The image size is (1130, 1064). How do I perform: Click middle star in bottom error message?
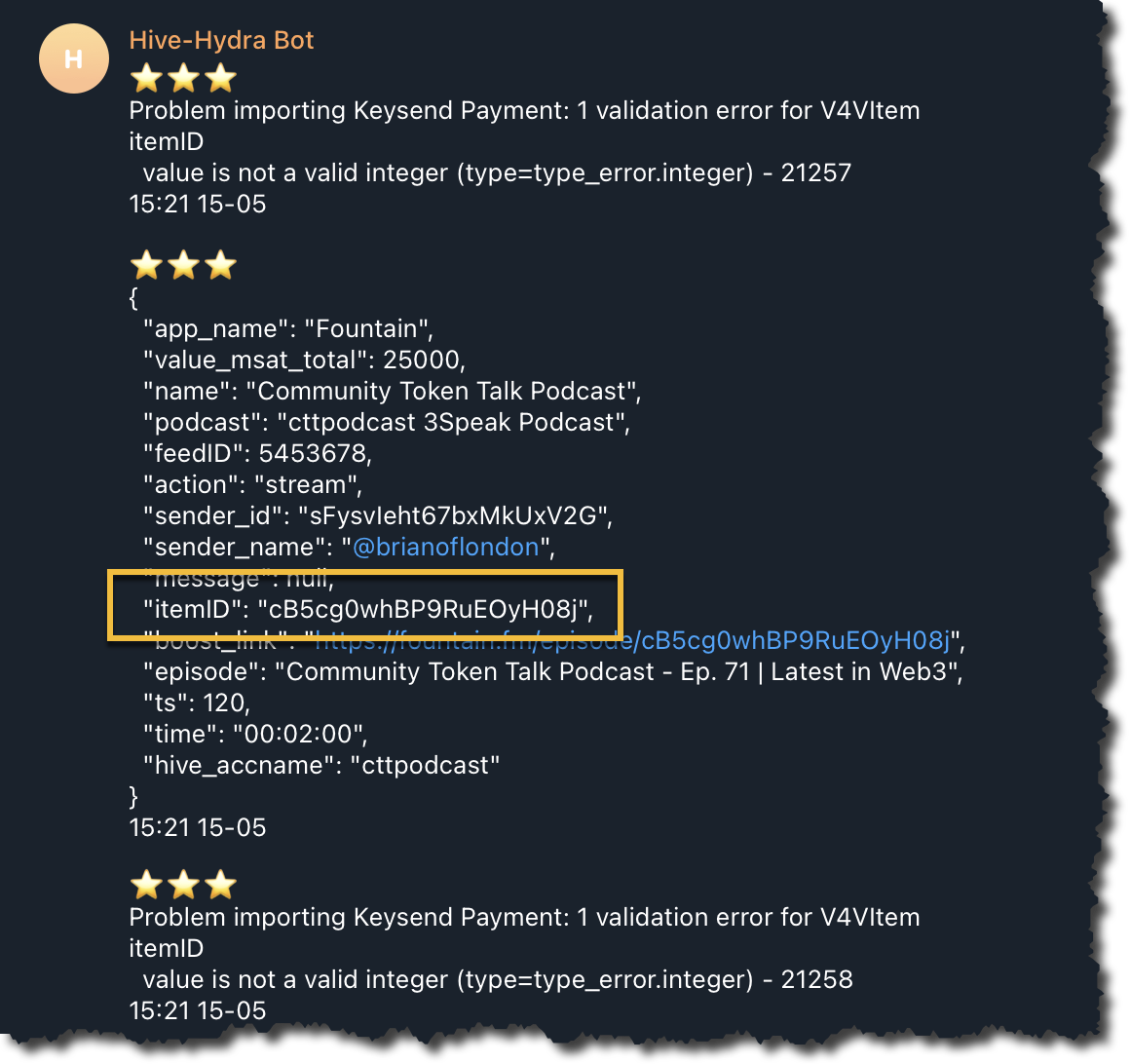point(184,885)
